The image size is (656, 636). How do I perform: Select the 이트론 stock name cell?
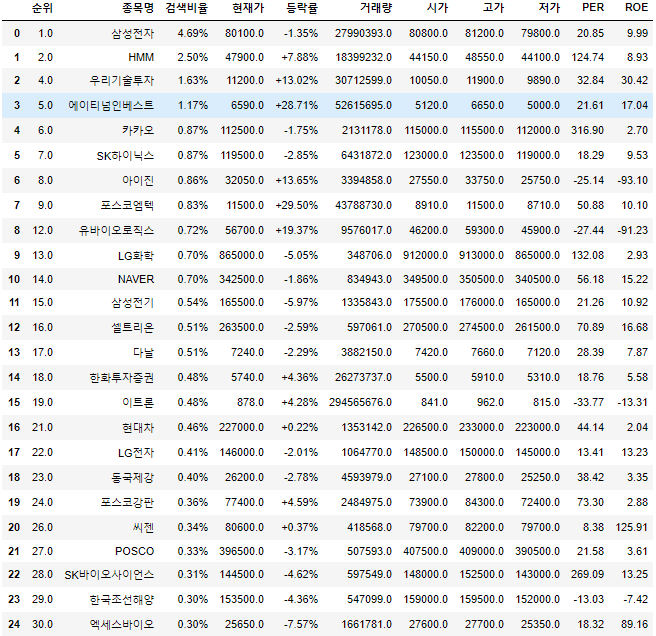(x=138, y=403)
